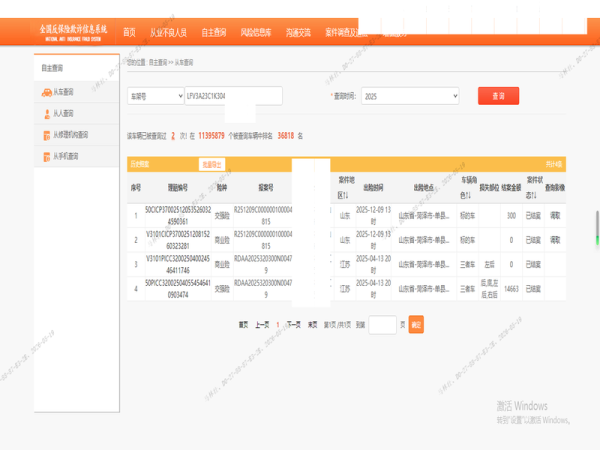This screenshot has width=600, height=450.
Task: Focus the page number jump input
Action: [382, 324]
